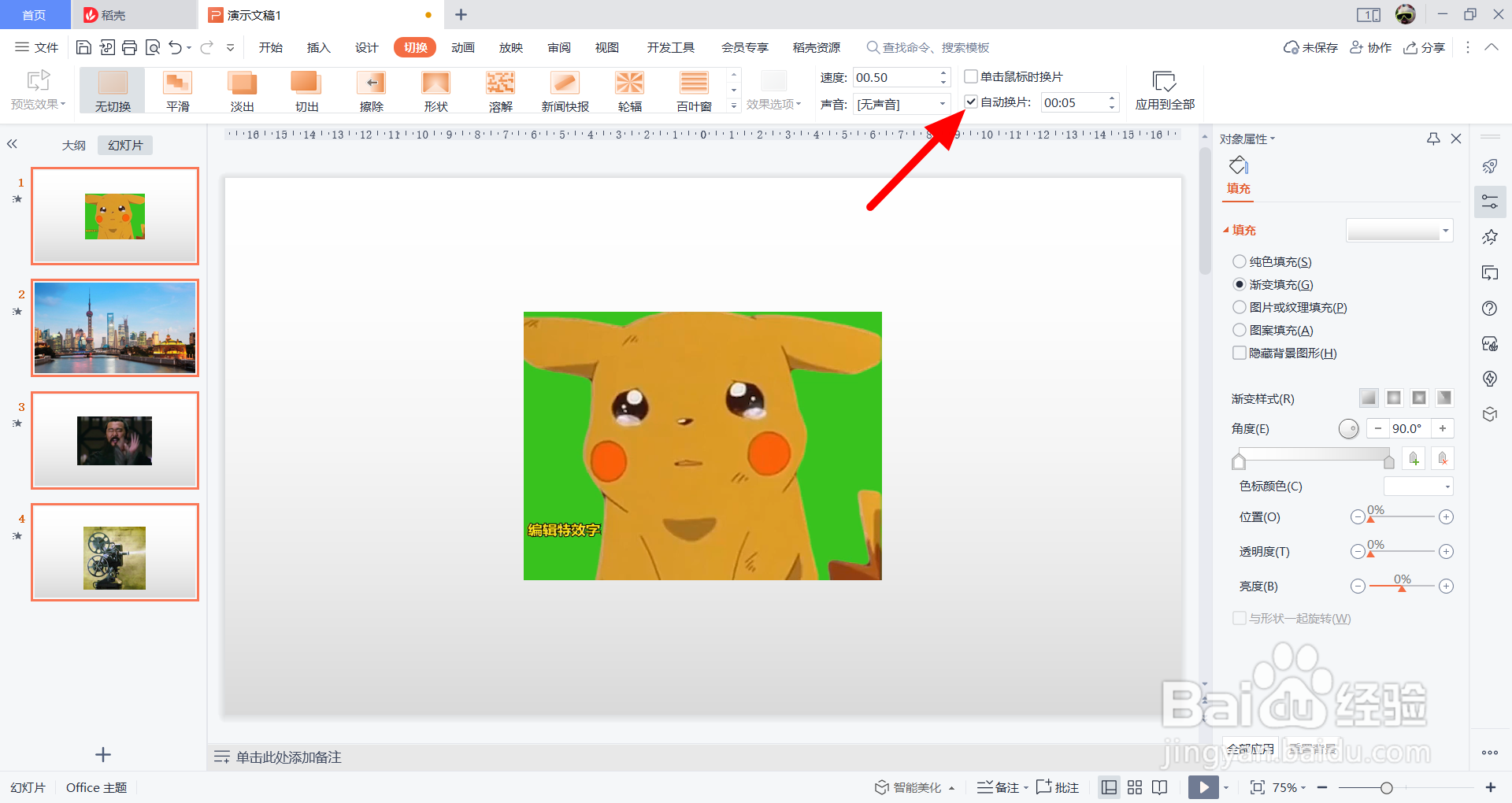Open the 文件 menu
The height and width of the screenshot is (803, 1512).
tap(36, 47)
